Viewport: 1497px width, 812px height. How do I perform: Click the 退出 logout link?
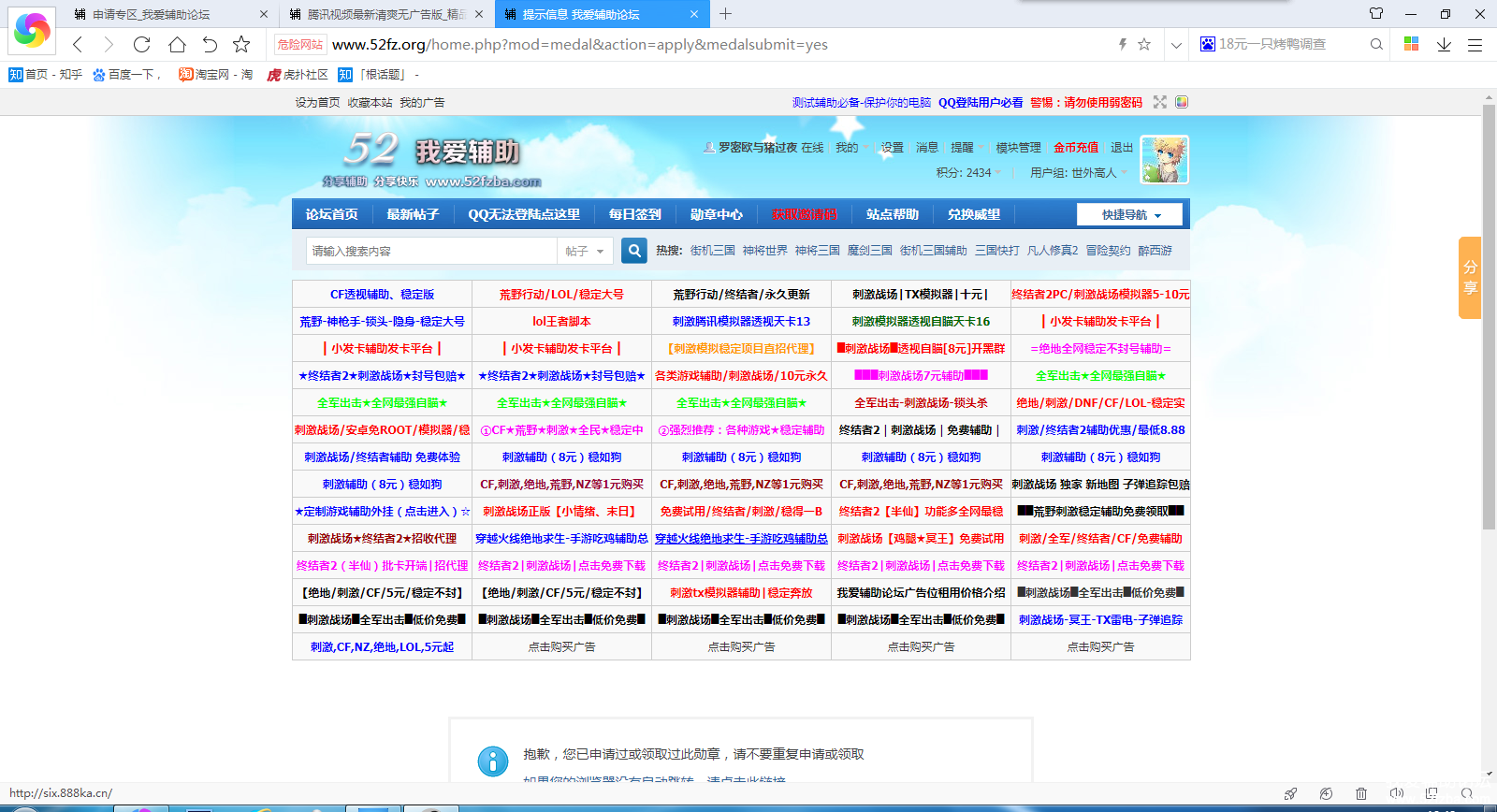(x=1122, y=148)
